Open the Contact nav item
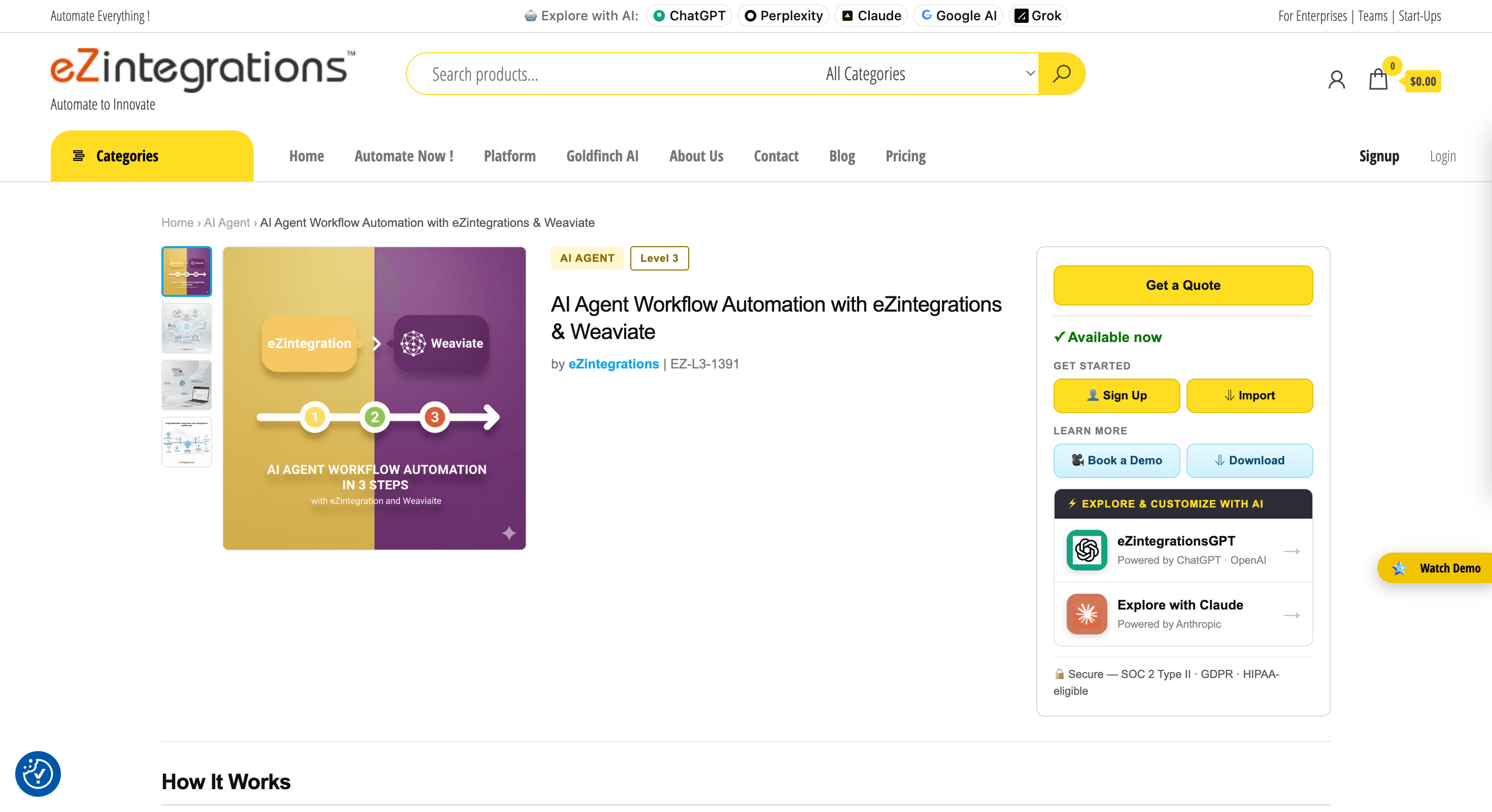 tap(776, 156)
